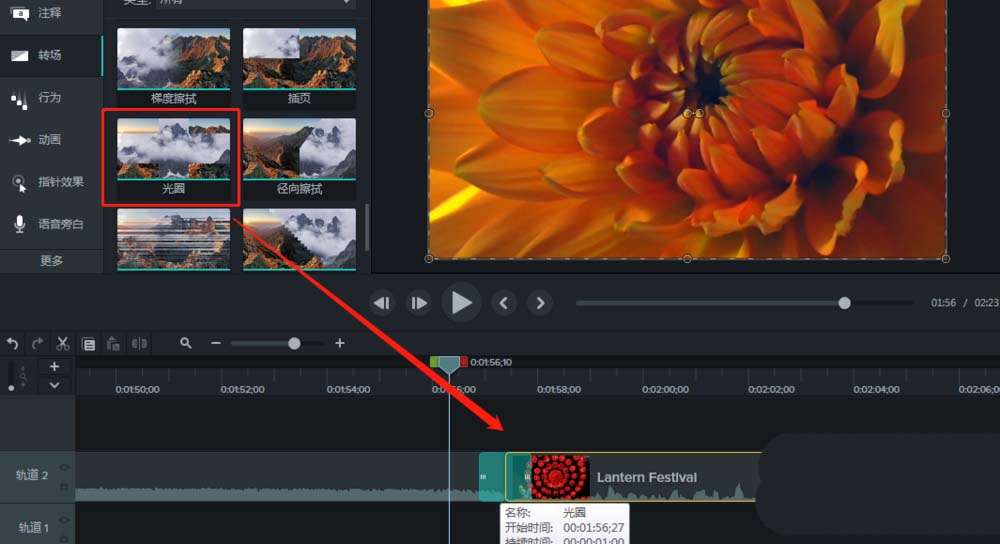1000x544 pixels.
Task: Click the green selection-start playhead handle
Action: (x=434, y=362)
